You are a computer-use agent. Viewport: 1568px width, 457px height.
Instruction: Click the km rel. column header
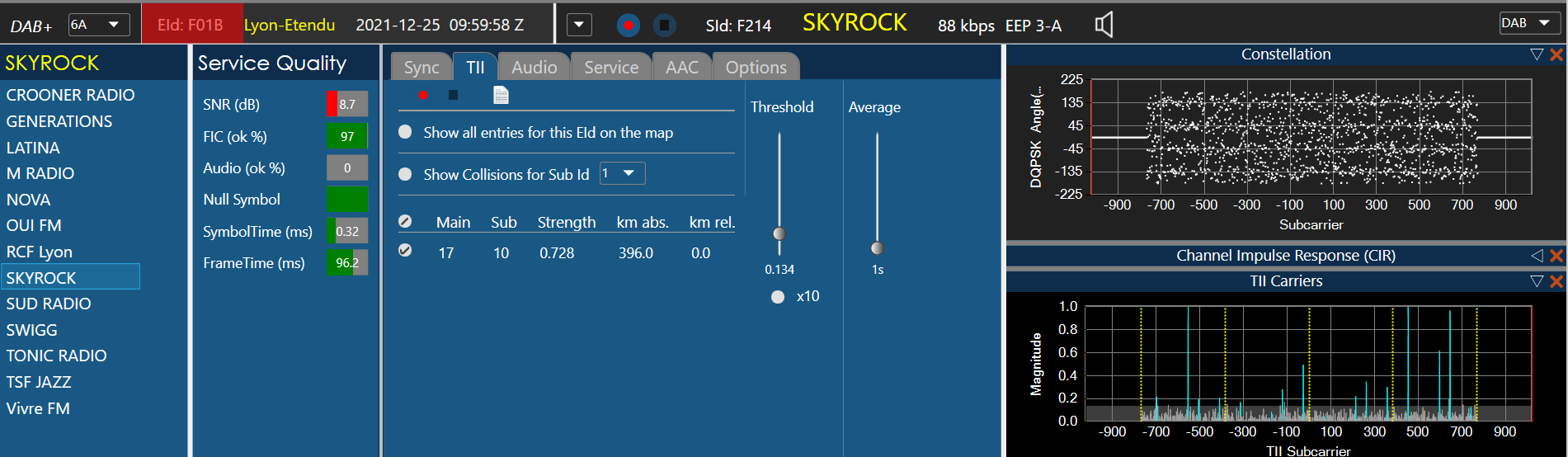[712, 222]
